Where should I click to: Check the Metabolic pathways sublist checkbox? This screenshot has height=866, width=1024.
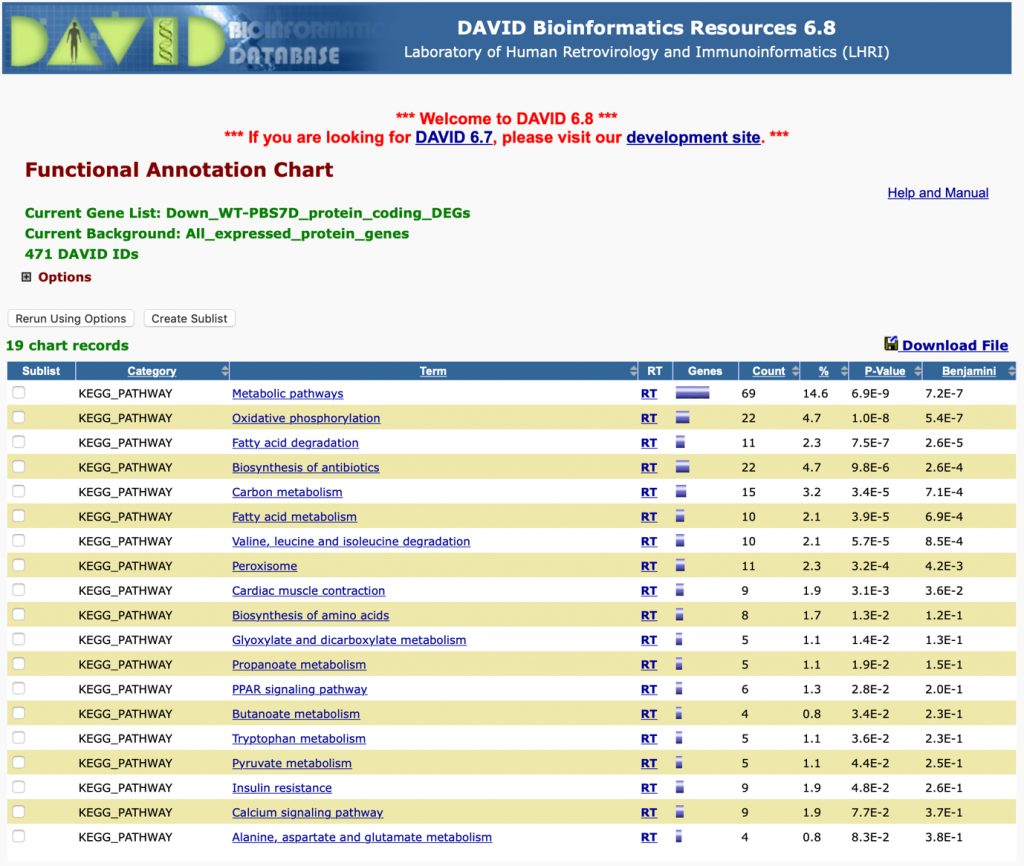pyautogui.click(x=19, y=394)
